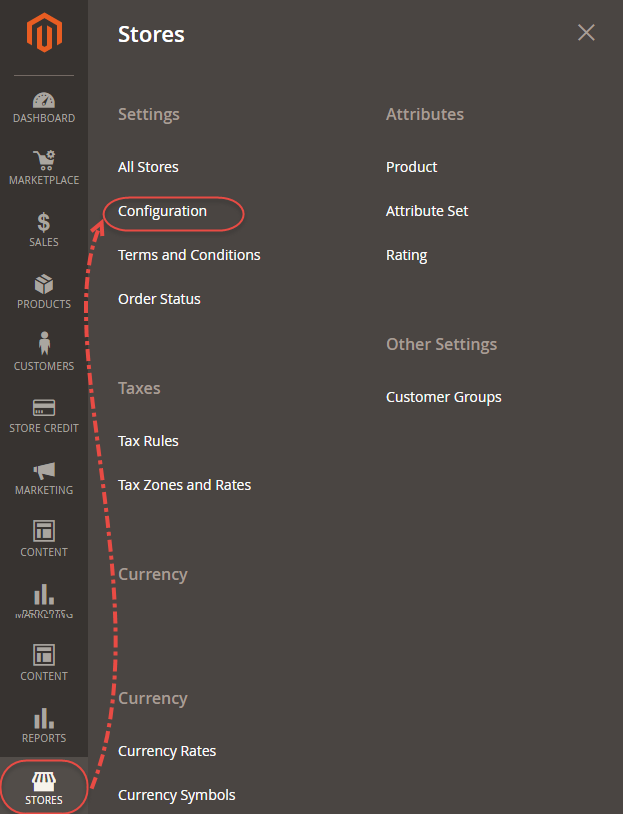Open Tax Rules
The width and height of the screenshot is (623, 814).
pyautogui.click(x=147, y=440)
